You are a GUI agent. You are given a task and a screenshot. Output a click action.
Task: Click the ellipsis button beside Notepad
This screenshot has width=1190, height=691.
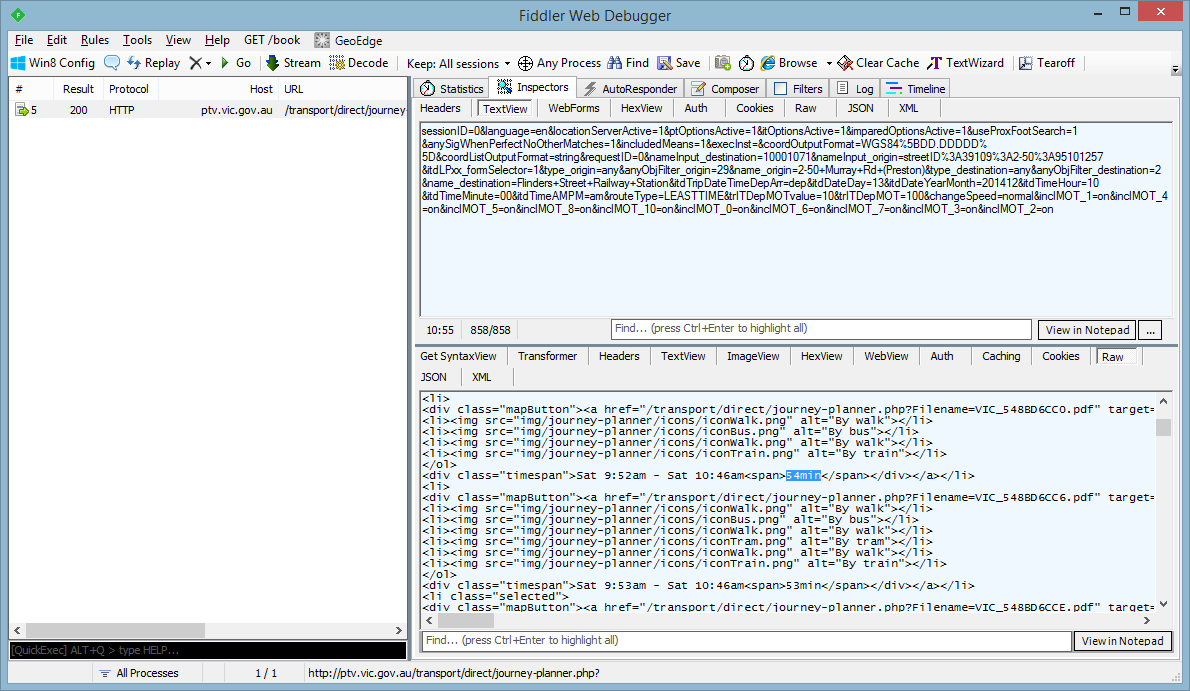(x=1151, y=330)
